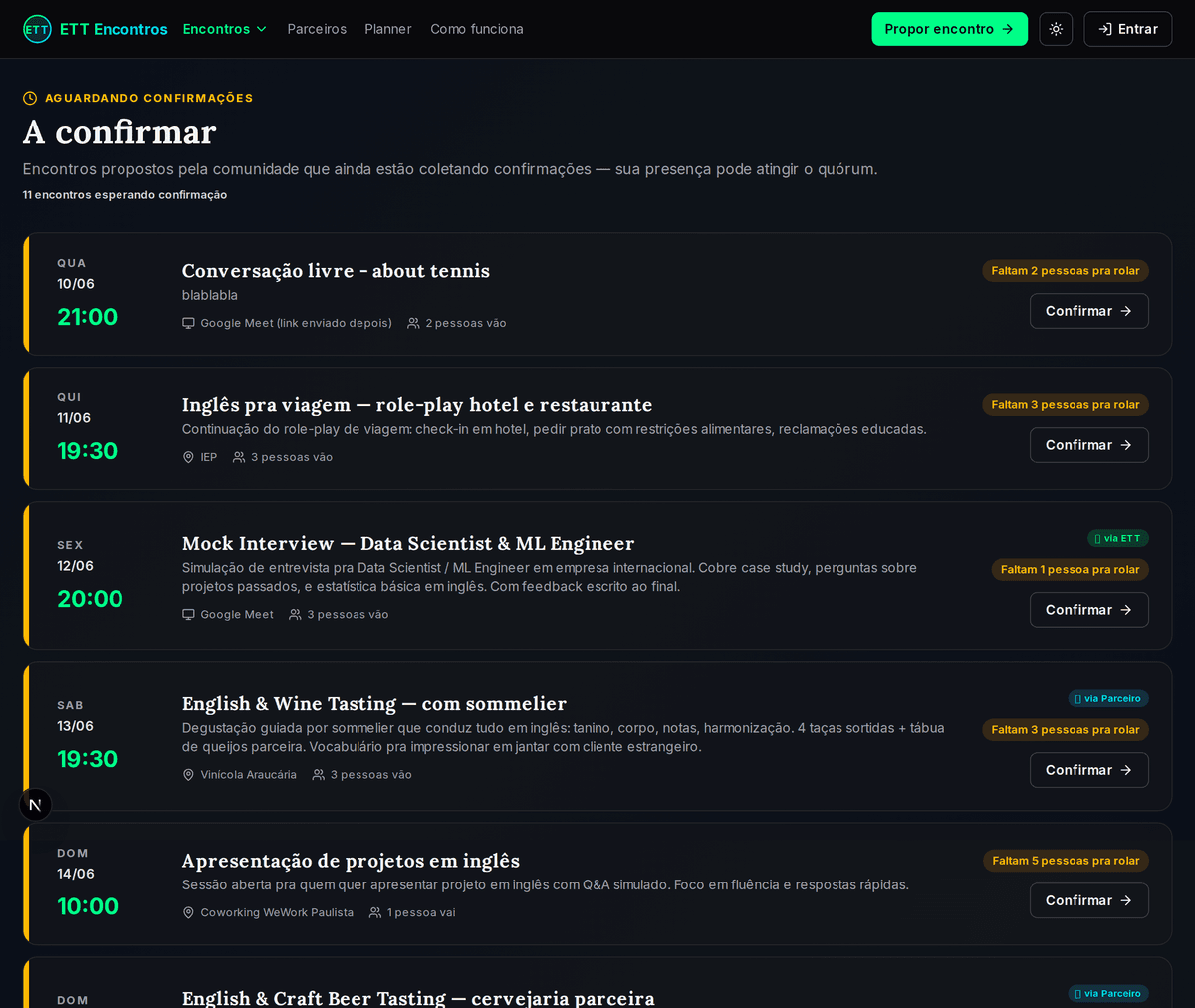Open English & Wine Tasting com sommelier title
Screen dimensions: 1195x1008
coord(374,704)
